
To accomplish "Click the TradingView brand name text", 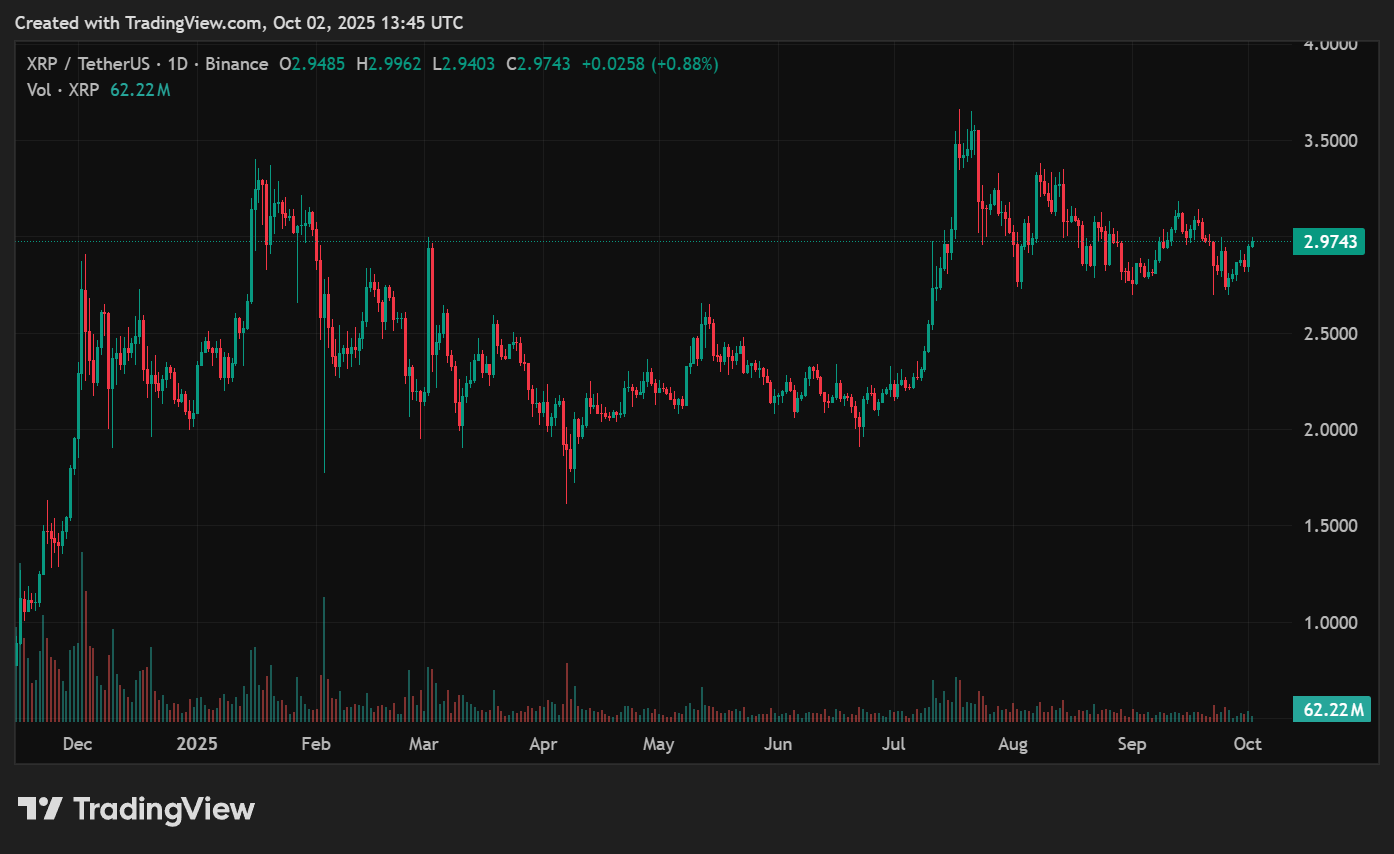I will [x=164, y=808].
